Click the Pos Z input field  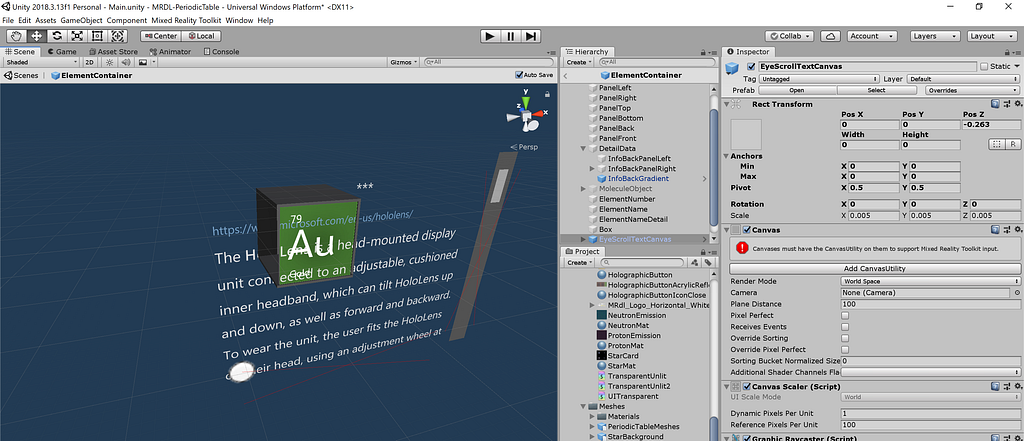click(x=991, y=124)
